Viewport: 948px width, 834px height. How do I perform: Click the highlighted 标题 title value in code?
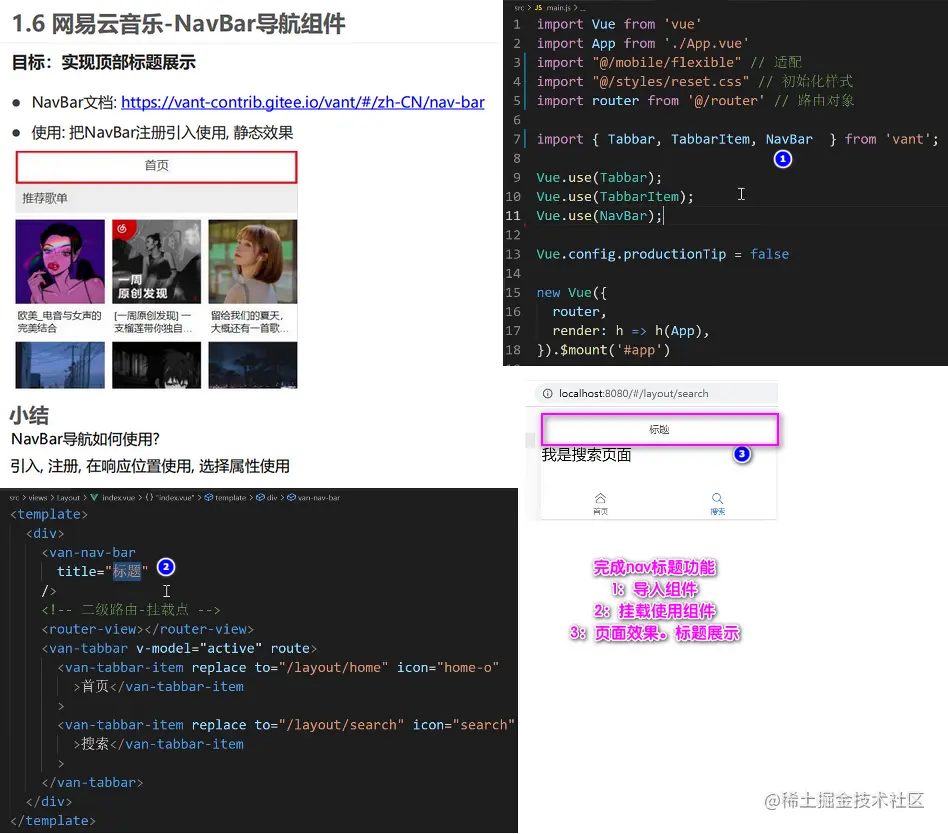tap(127, 572)
